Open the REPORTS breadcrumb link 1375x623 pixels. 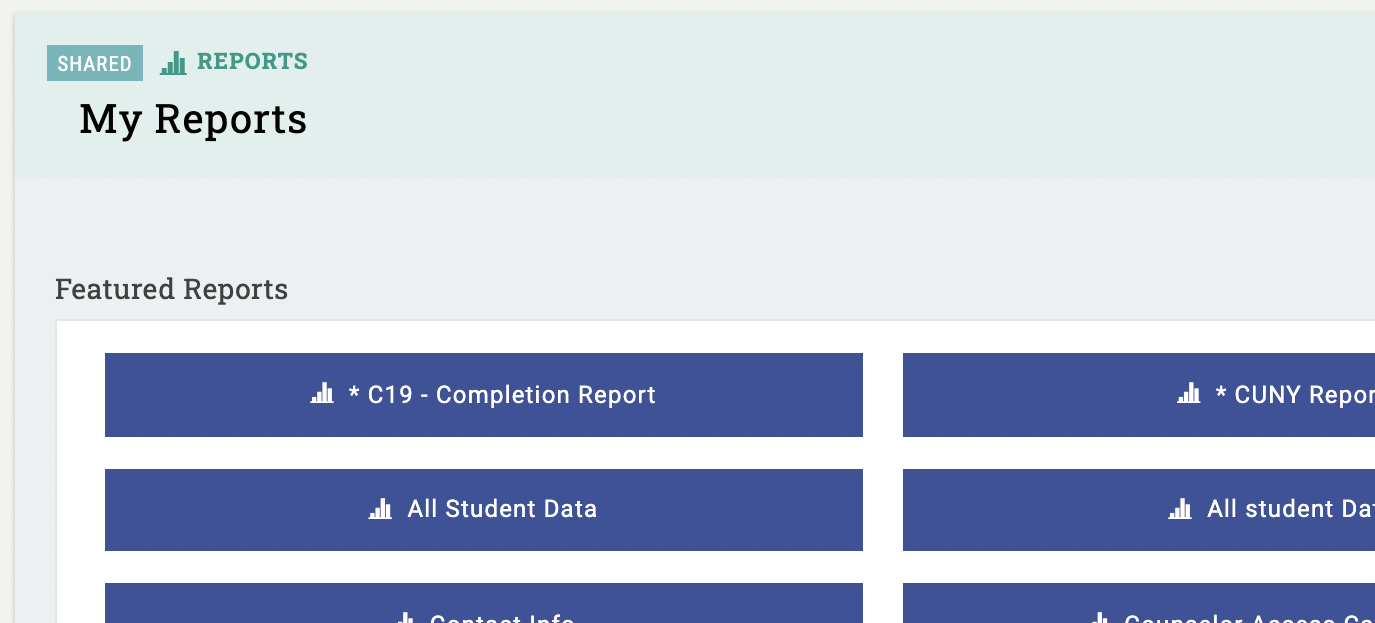(252, 62)
